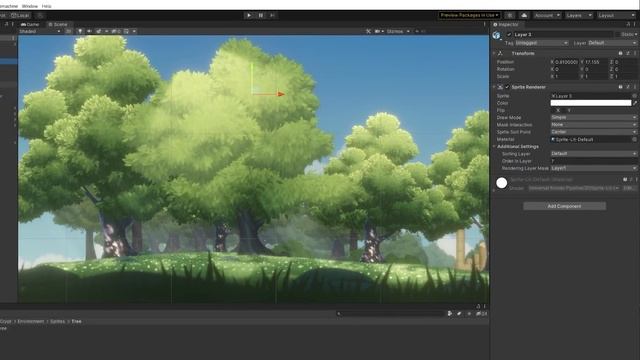Collapse the Additional Settings section
The width and height of the screenshot is (640, 360).
point(494,147)
